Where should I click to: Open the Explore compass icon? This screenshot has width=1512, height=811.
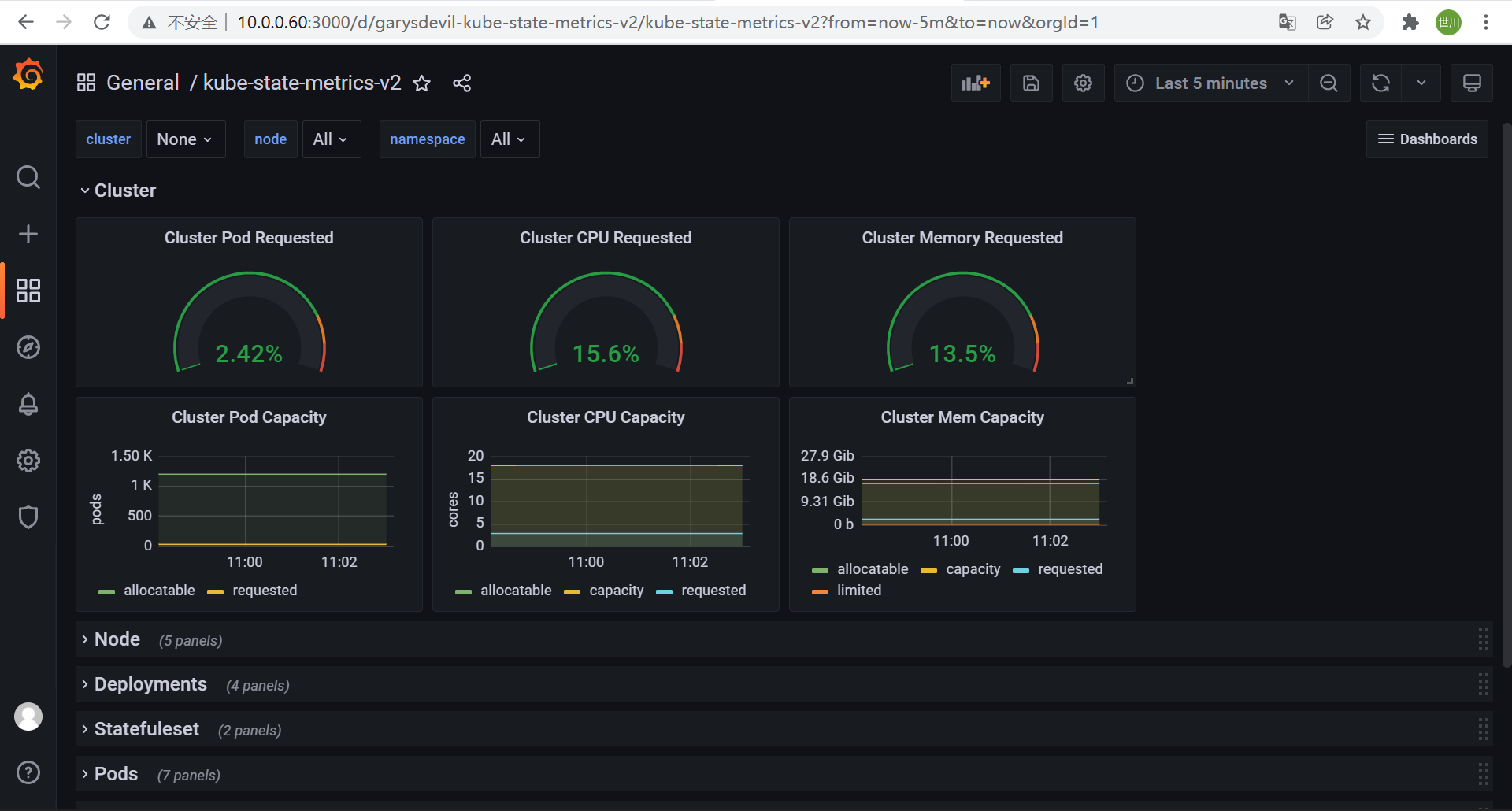(28, 347)
